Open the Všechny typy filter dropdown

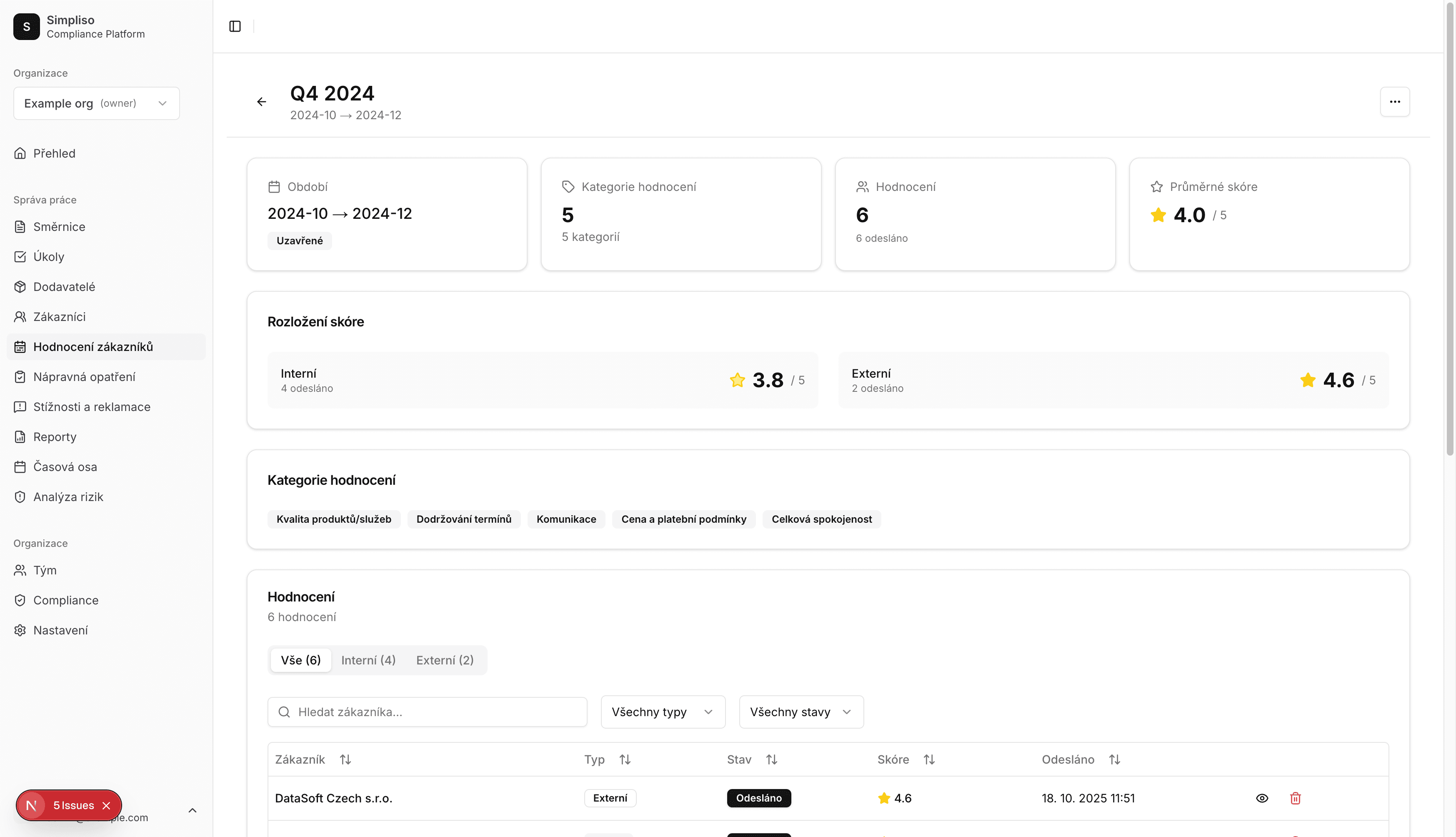(x=663, y=712)
